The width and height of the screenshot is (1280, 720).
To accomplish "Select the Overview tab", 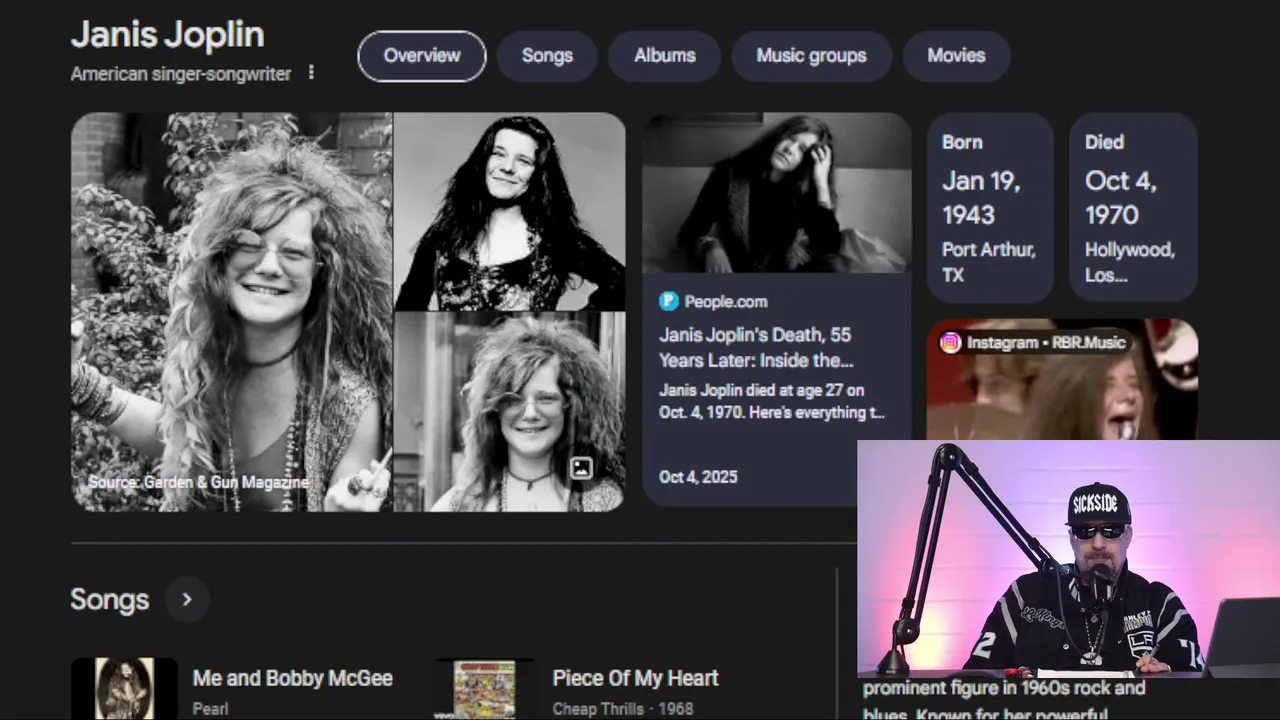I will (x=422, y=56).
